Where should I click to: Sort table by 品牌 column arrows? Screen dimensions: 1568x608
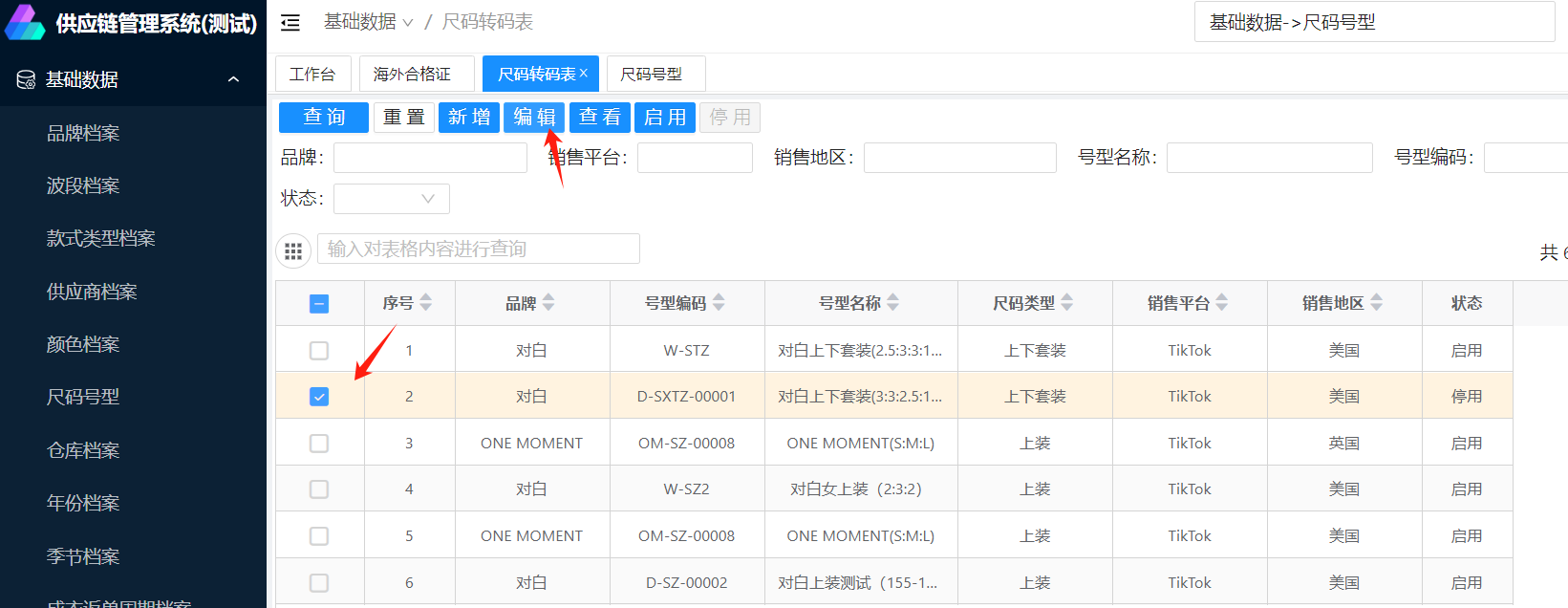[548, 303]
